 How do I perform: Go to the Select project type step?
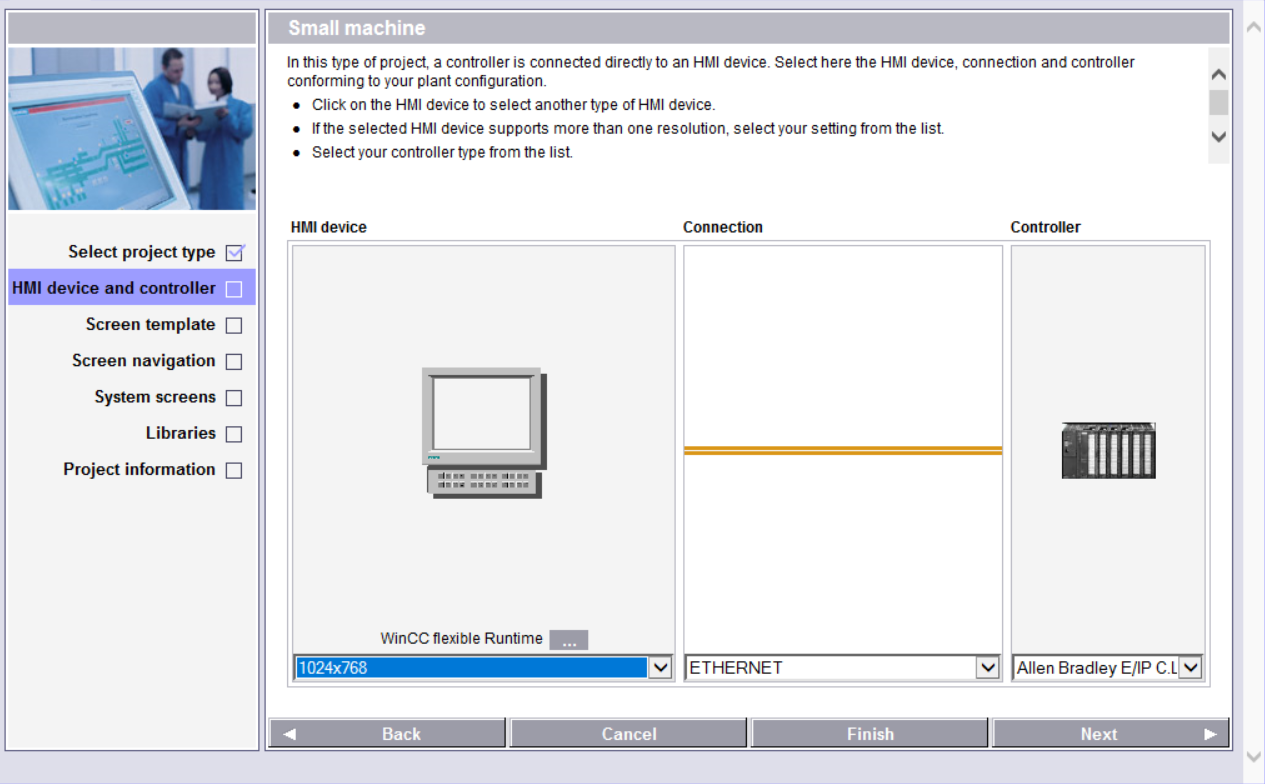click(142, 252)
